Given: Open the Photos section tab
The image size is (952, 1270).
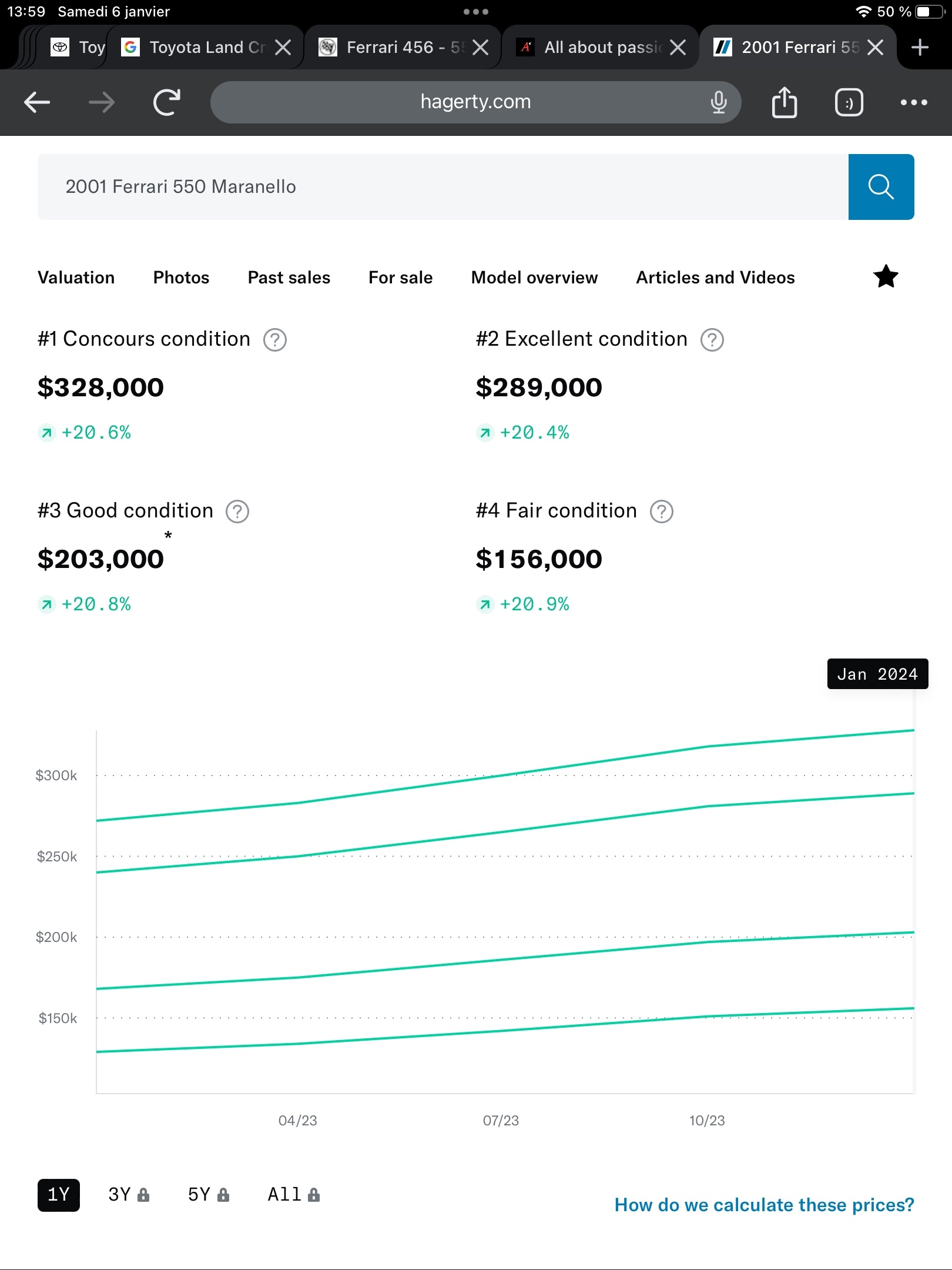Looking at the screenshot, I should pyautogui.click(x=181, y=278).
